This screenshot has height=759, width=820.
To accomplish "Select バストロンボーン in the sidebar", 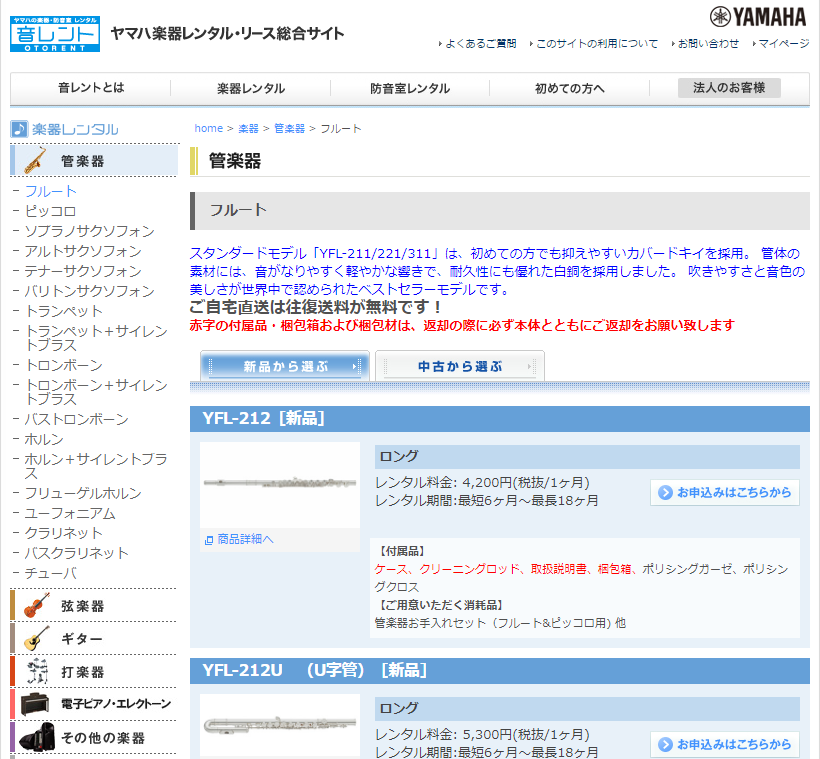I will (x=76, y=420).
